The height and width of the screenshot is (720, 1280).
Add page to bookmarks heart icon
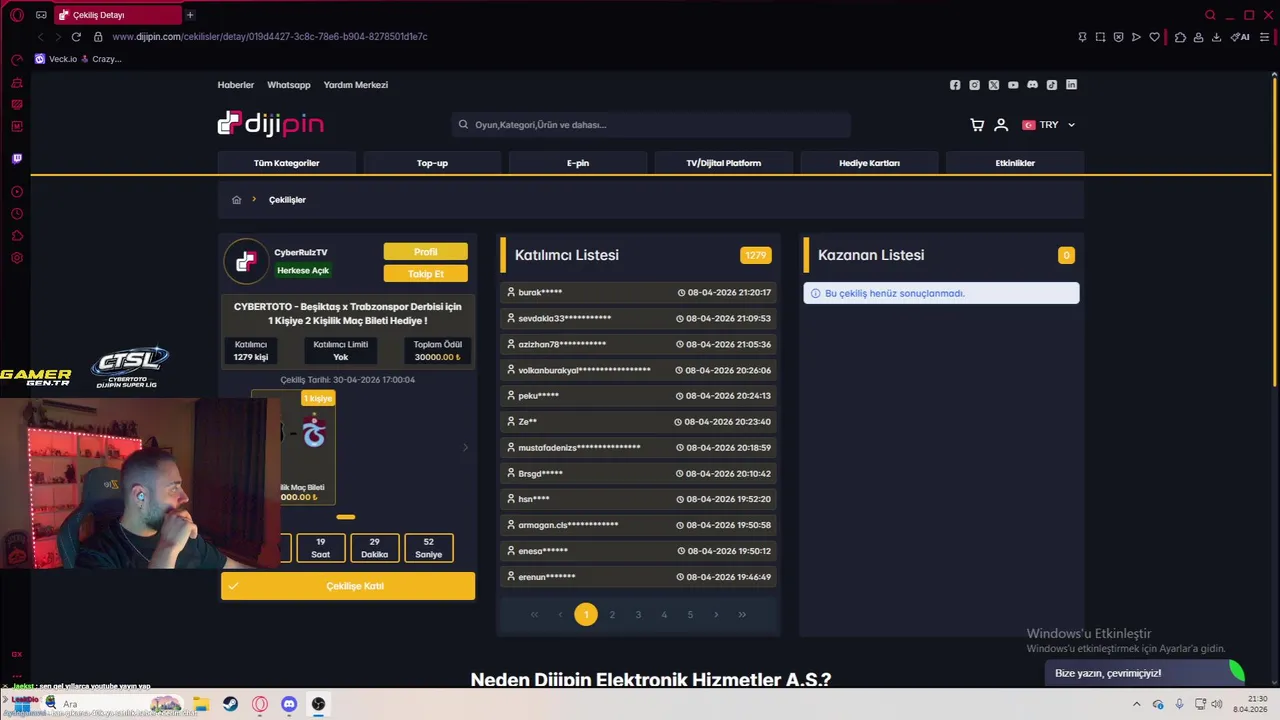(x=1154, y=37)
